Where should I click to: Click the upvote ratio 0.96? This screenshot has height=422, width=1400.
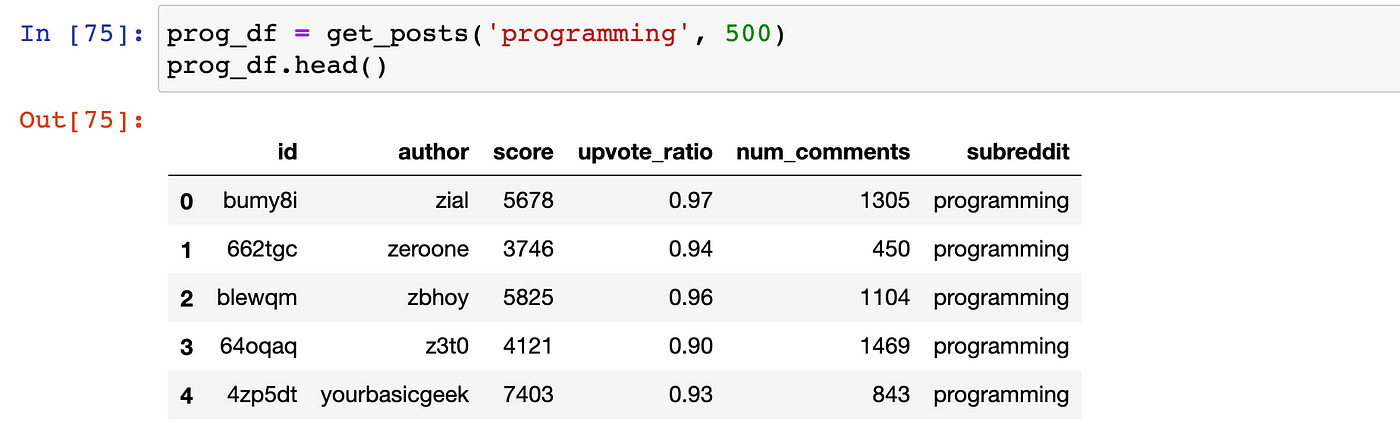pos(692,298)
